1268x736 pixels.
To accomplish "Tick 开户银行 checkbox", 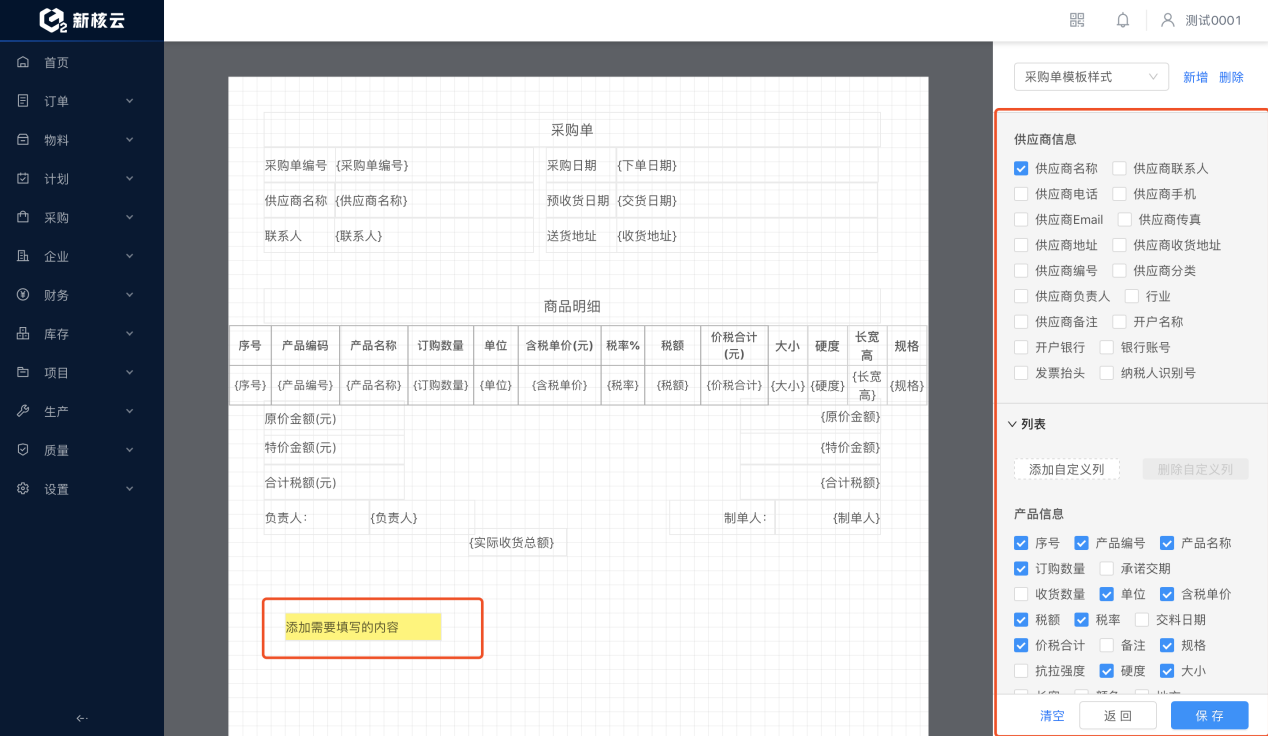I will coord(1021,347).
